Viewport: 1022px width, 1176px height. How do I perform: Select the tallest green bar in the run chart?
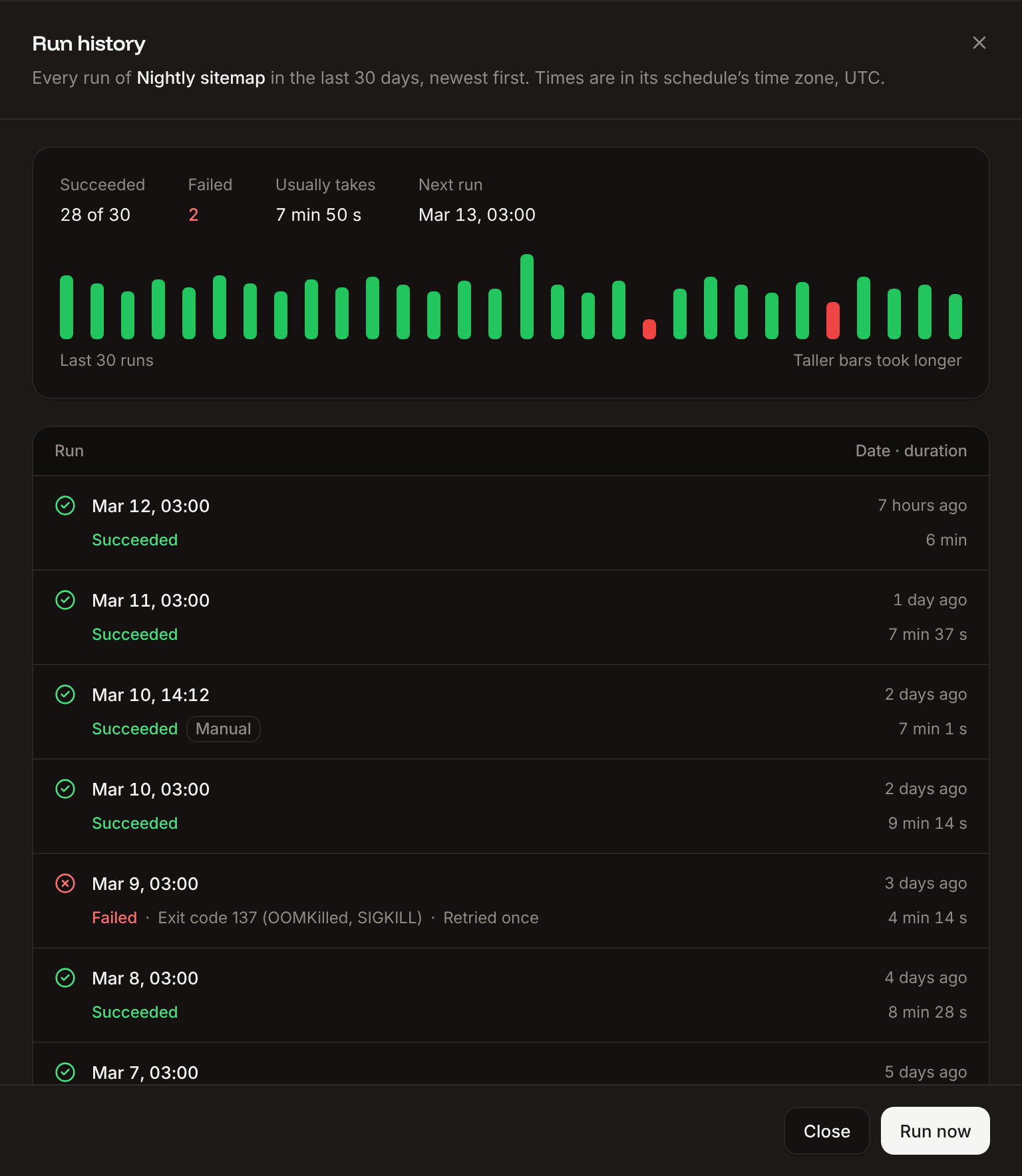point(527,297)
